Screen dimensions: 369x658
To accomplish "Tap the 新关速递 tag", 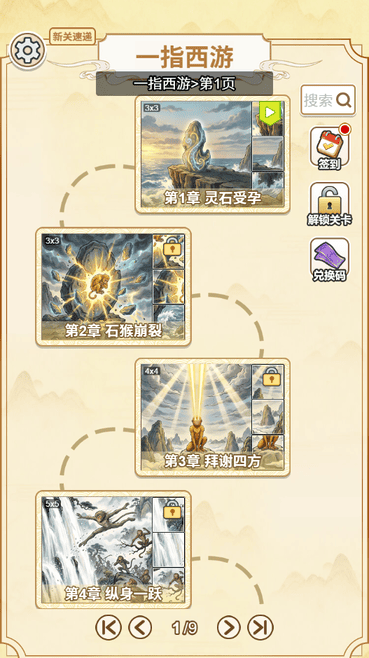I will pyautogui.click(x=73, y=37).
